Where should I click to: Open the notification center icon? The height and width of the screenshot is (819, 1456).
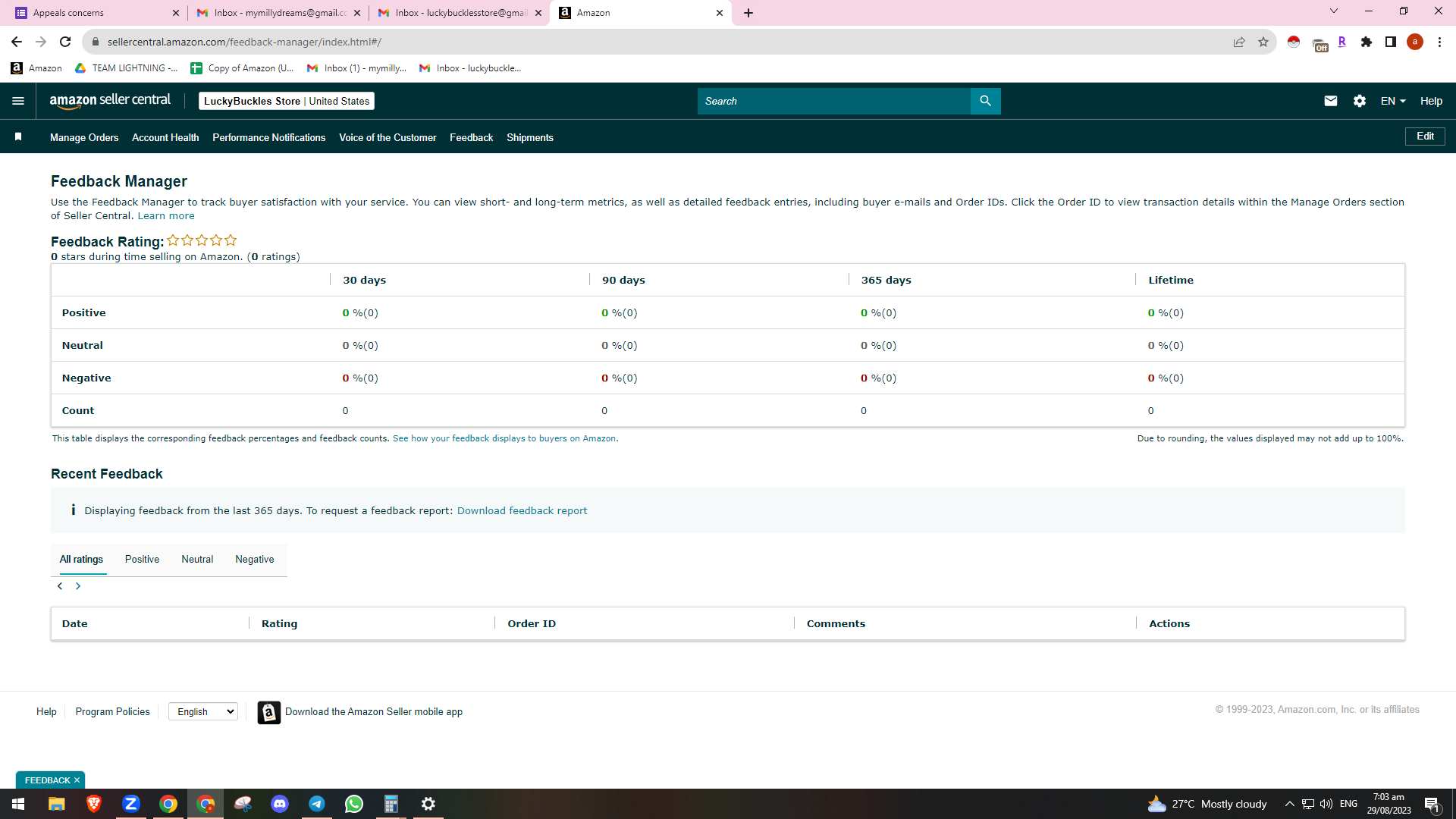click(x=1432, y=804)
